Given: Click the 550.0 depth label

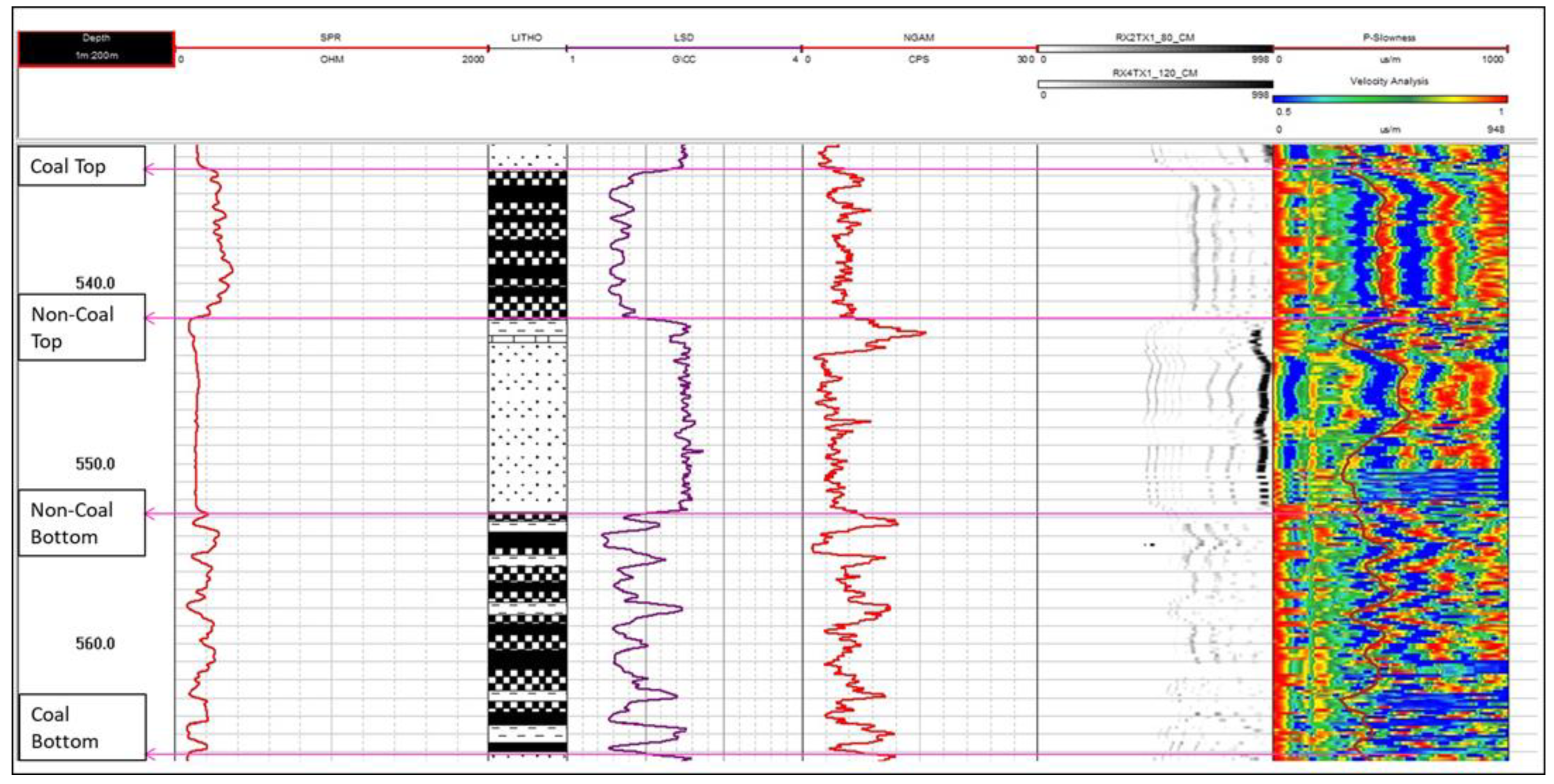Looking at the screenshot, I should [x=95, y=464].
